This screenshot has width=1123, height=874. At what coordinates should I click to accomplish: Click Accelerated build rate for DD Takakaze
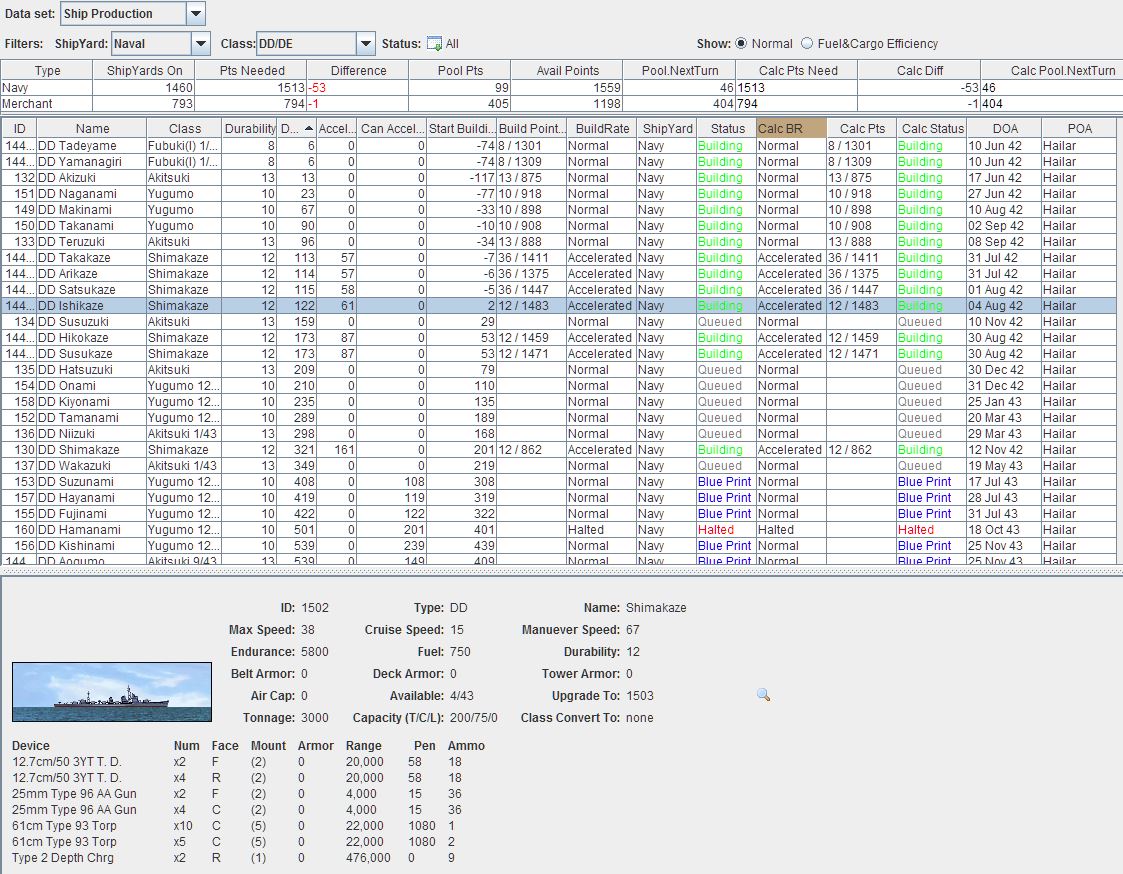(600, 257)
